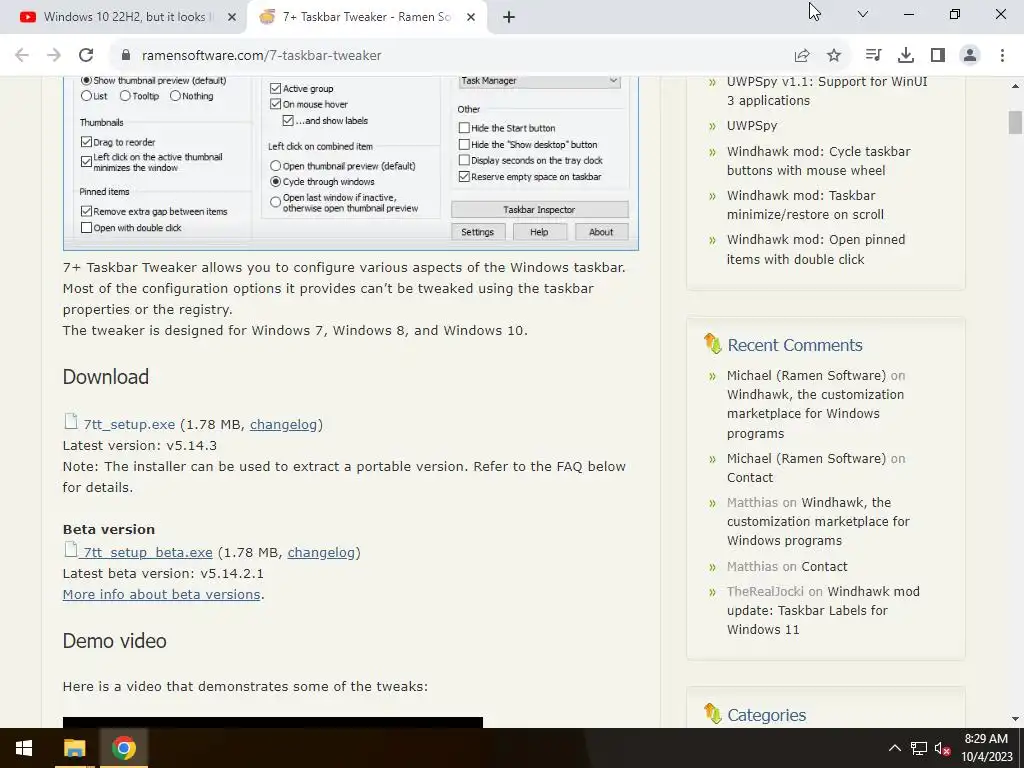Open the Chrome downloads icon
1024x768 pixels.
906,55
